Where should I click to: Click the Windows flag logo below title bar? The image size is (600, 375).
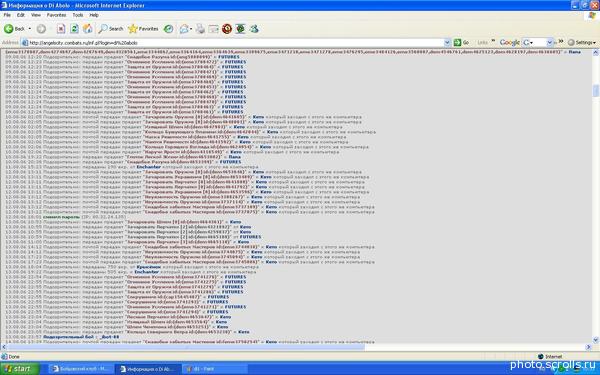[592, 15]
